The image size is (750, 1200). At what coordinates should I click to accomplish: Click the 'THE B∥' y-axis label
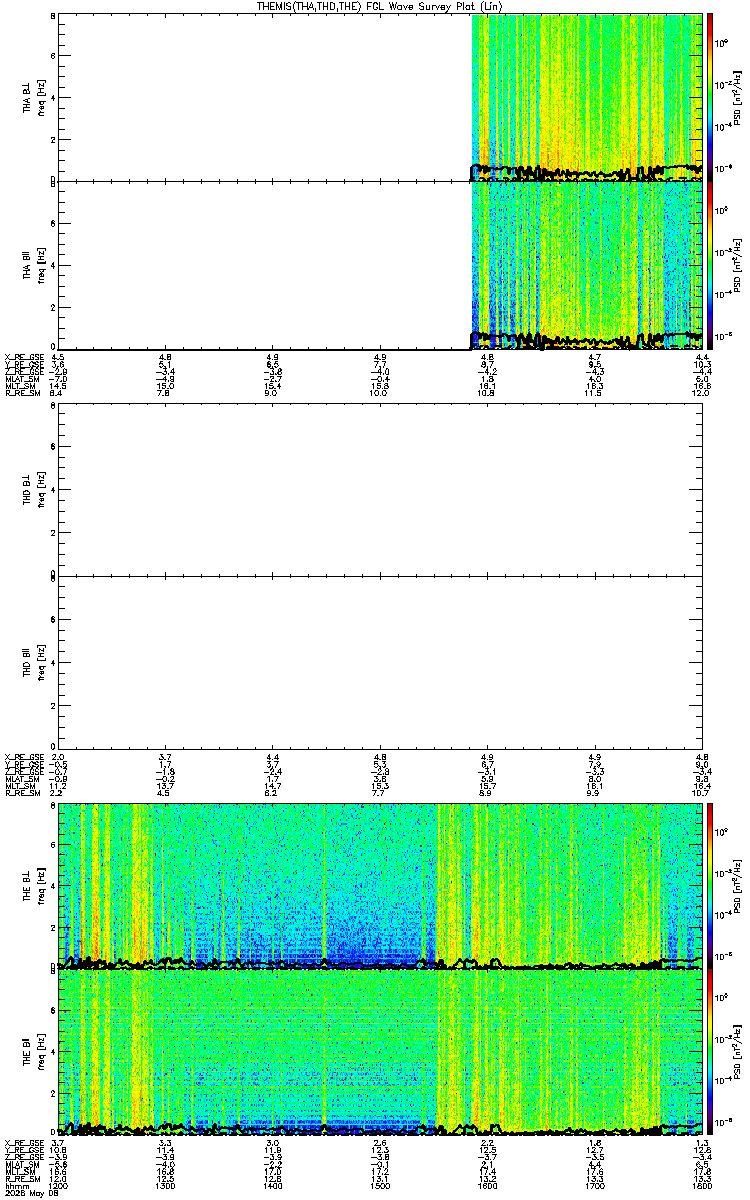tap(28, 1053)
